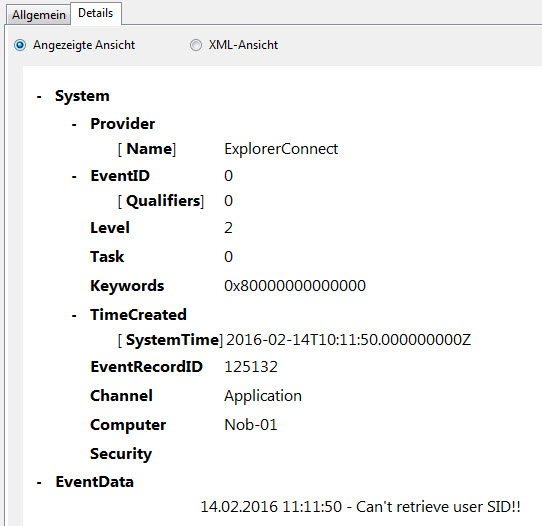The width and height of the screenshot is (542, 526).
Task: Click the Keywords label
Action: click(x=127, y=286)
